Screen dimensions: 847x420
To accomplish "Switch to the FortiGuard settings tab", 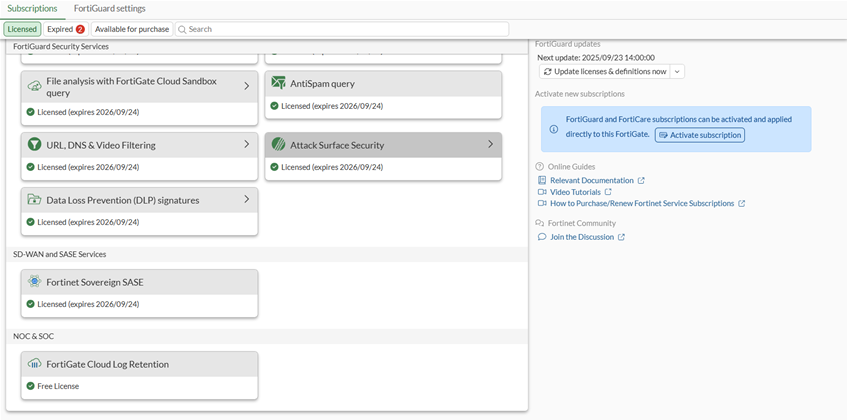I will [110, 8].
